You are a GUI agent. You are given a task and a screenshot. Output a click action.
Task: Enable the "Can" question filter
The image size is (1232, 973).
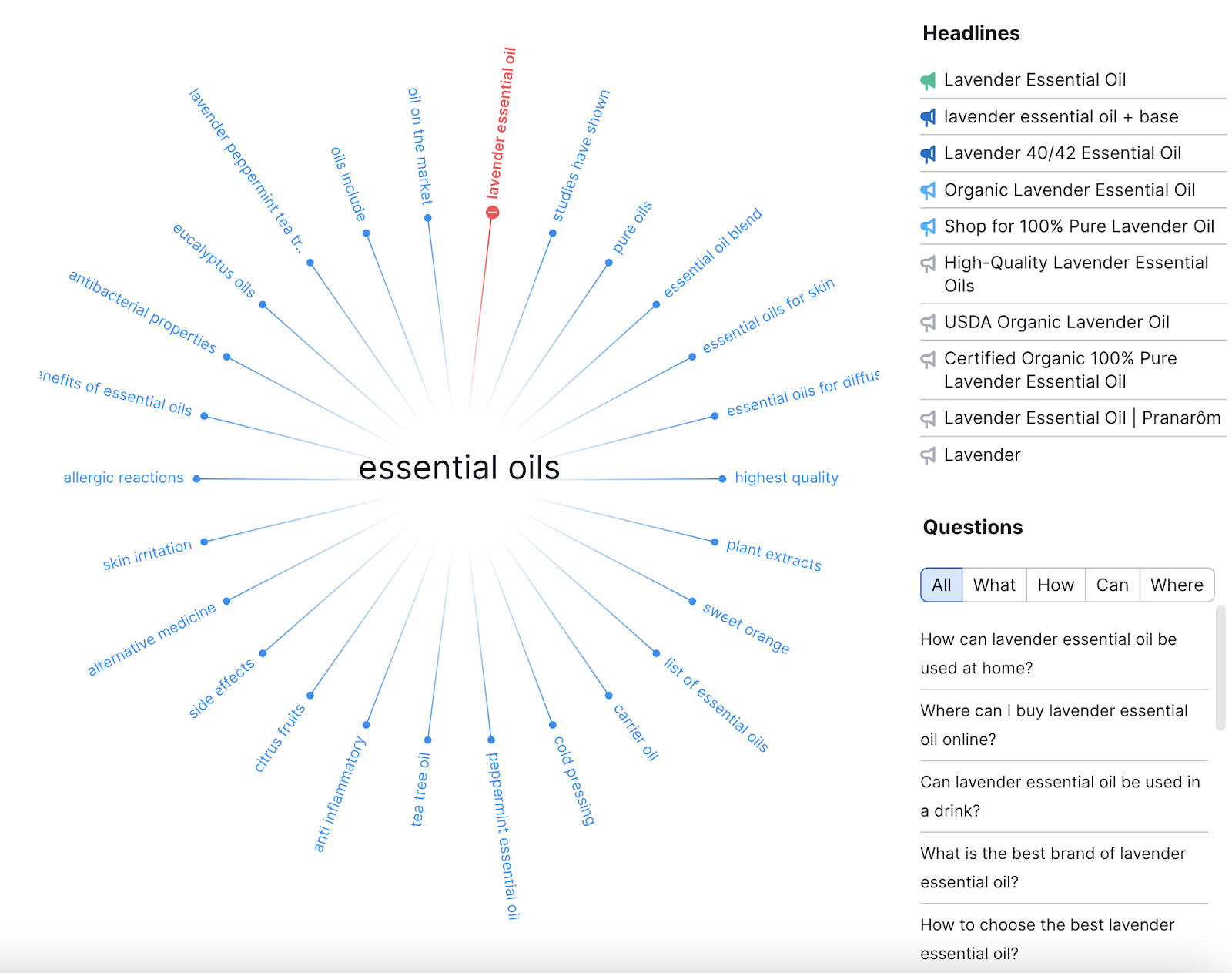pos(1112,585)
